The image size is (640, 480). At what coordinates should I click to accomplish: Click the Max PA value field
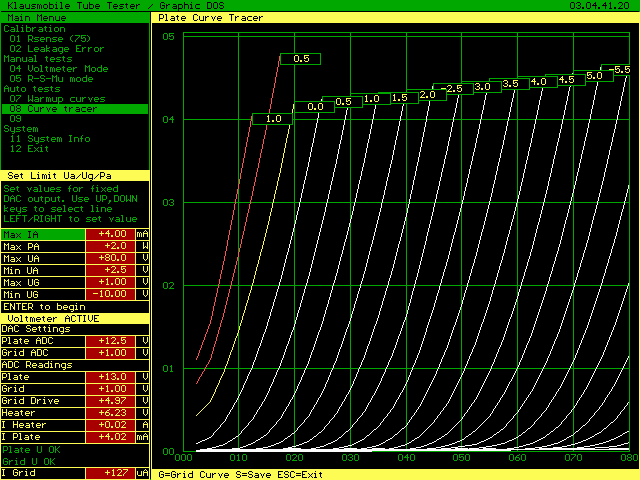pos(112,246)
